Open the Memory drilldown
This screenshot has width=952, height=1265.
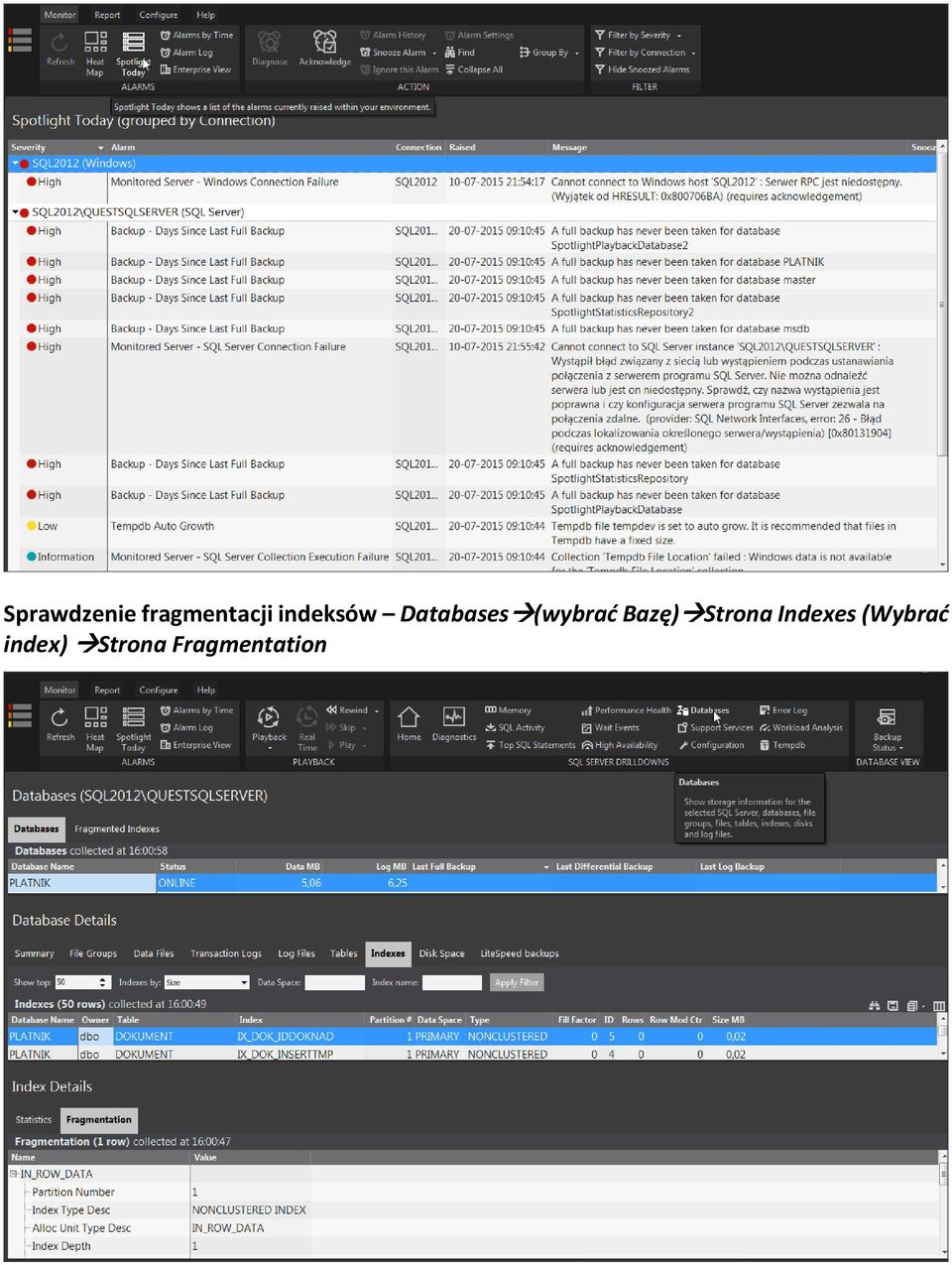click(x=508, y=710)
